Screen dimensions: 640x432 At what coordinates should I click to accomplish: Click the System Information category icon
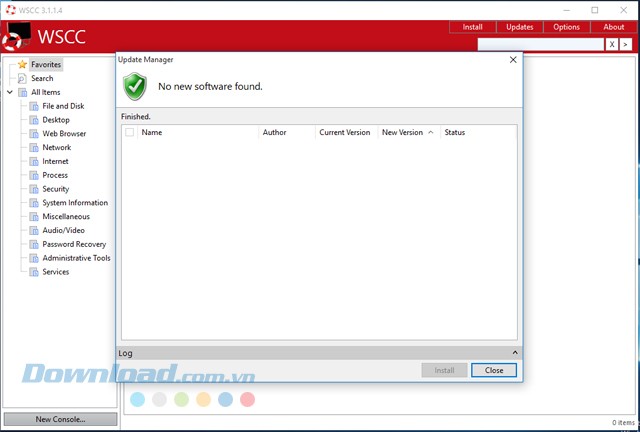click(x=34, y=203)
